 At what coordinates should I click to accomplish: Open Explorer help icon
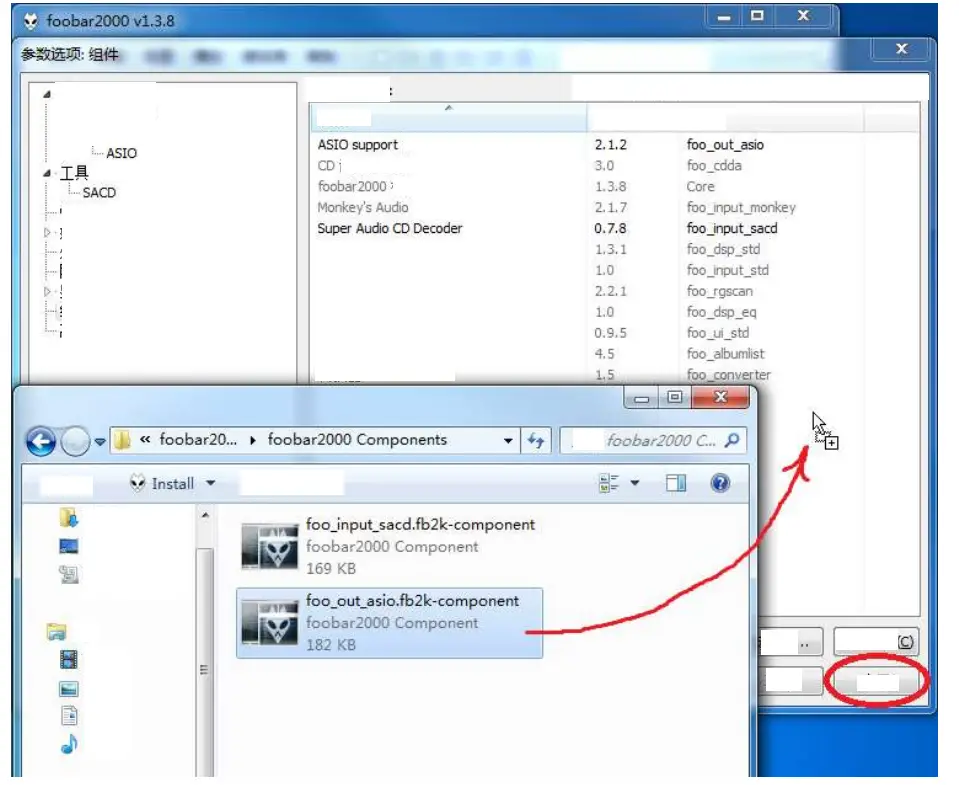pyautogui.click(x=720, y=483)
